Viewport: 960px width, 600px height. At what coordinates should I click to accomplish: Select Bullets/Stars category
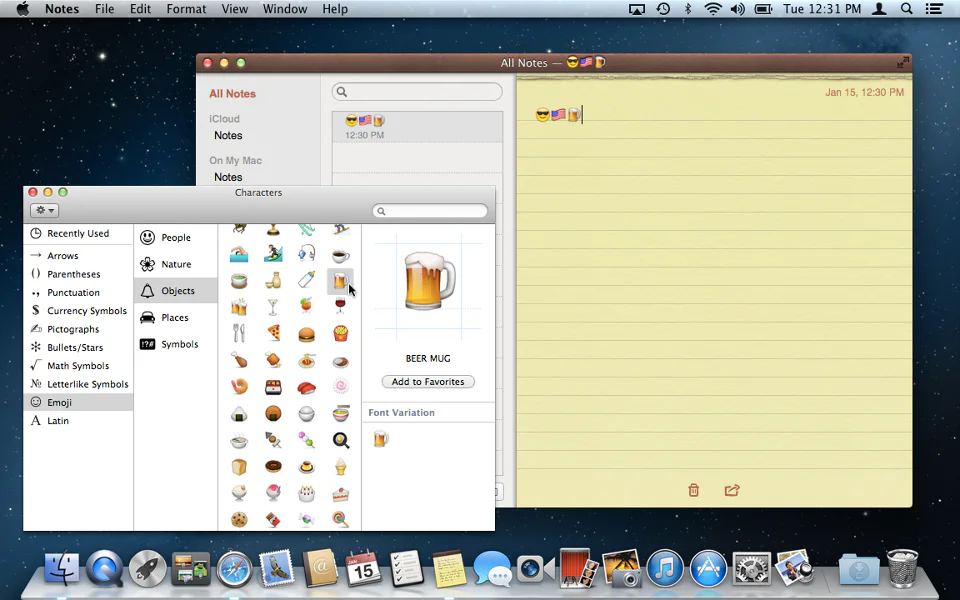point(78,347)
